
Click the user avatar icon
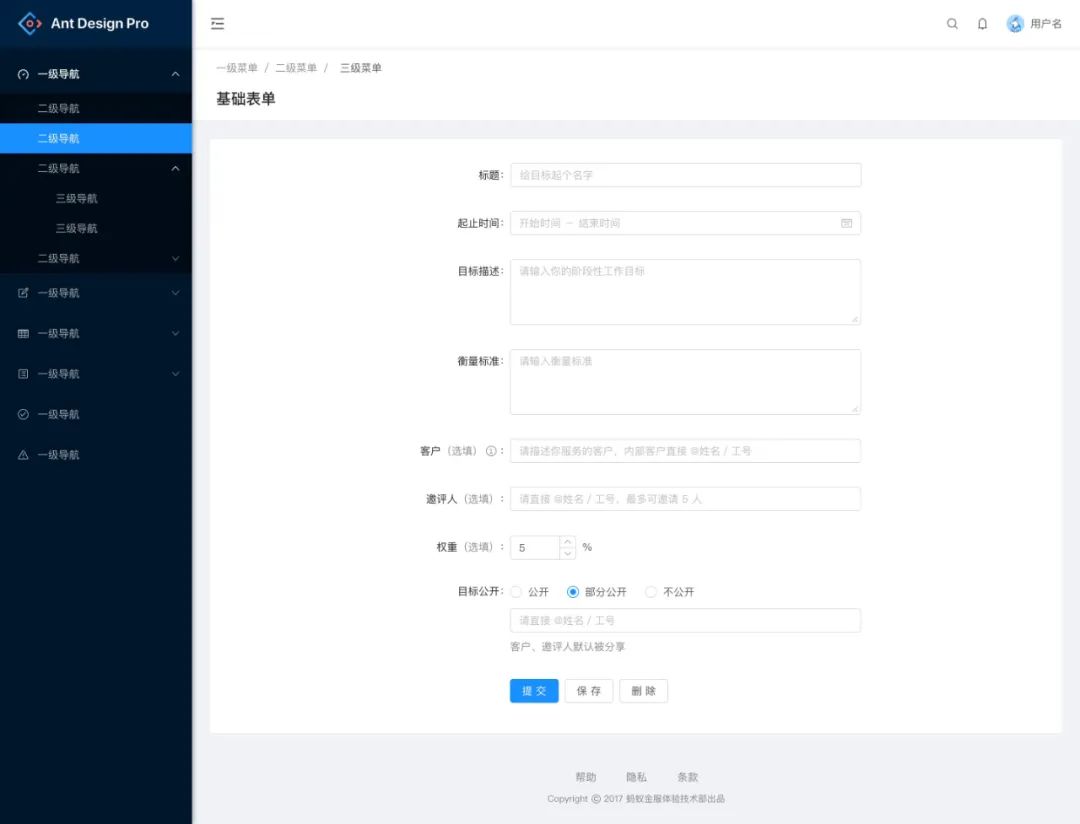coord(1015,23)
